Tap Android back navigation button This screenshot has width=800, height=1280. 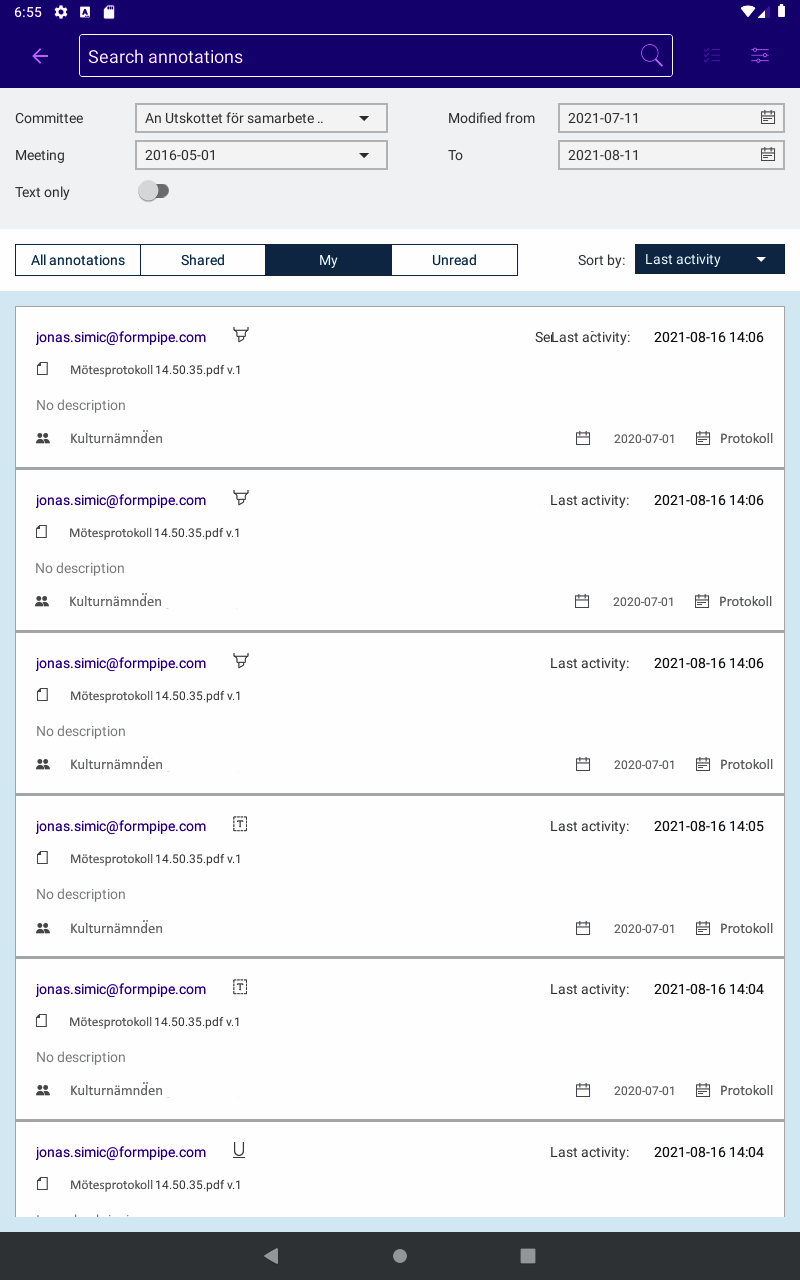271,1256
